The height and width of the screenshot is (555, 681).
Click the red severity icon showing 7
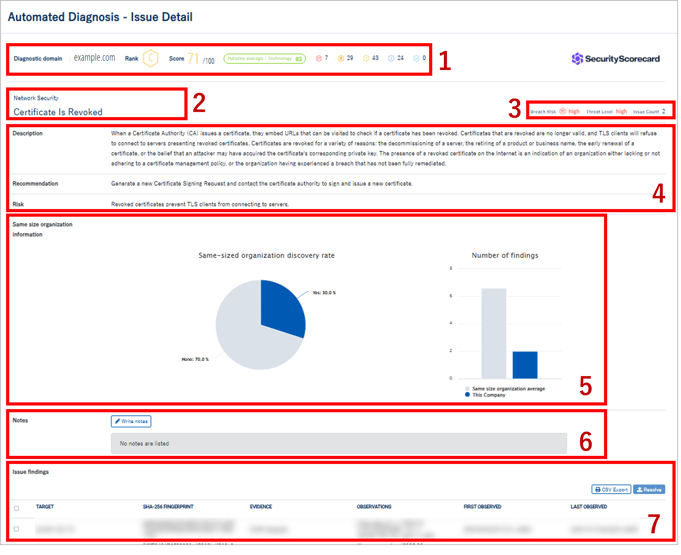tap(319, 59)
